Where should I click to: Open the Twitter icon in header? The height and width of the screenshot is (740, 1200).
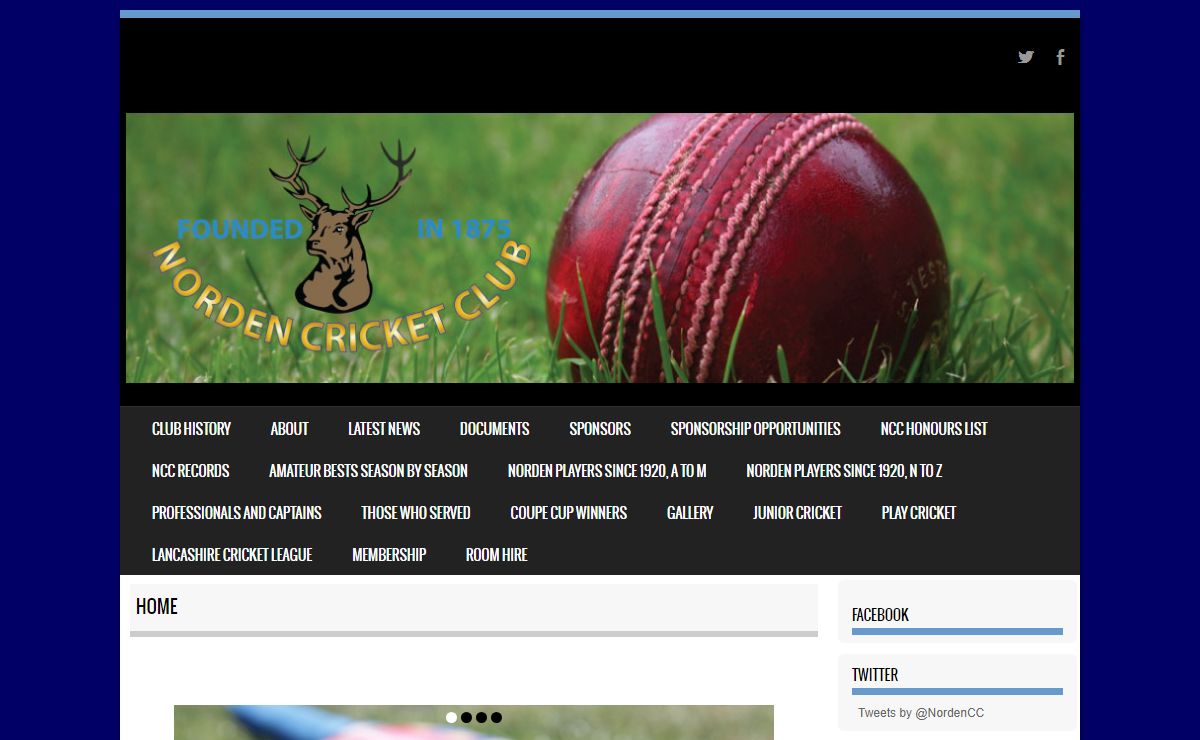pos(1026,57)
